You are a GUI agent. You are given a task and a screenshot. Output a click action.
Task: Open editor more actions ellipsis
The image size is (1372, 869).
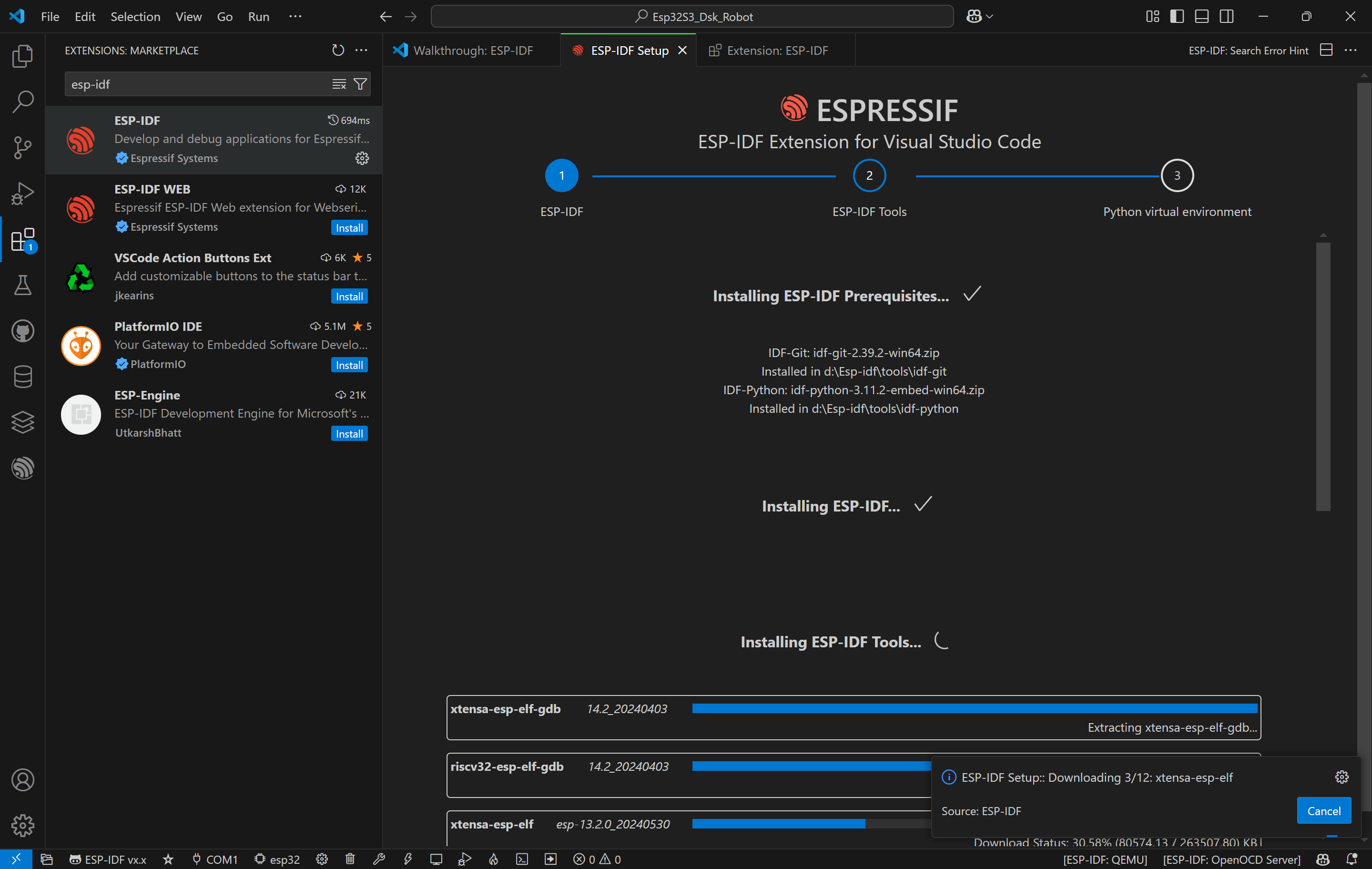(x=1351, y=50)
